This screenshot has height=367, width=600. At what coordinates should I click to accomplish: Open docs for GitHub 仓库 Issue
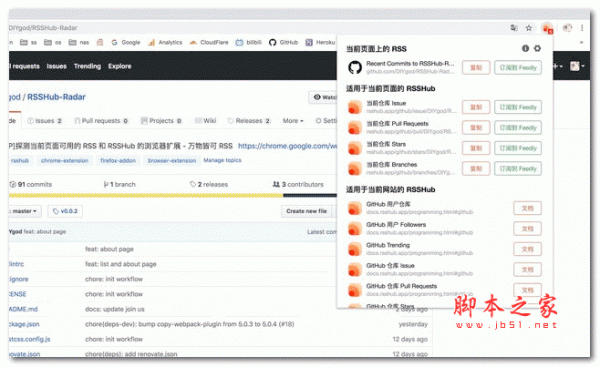[527, 269]
